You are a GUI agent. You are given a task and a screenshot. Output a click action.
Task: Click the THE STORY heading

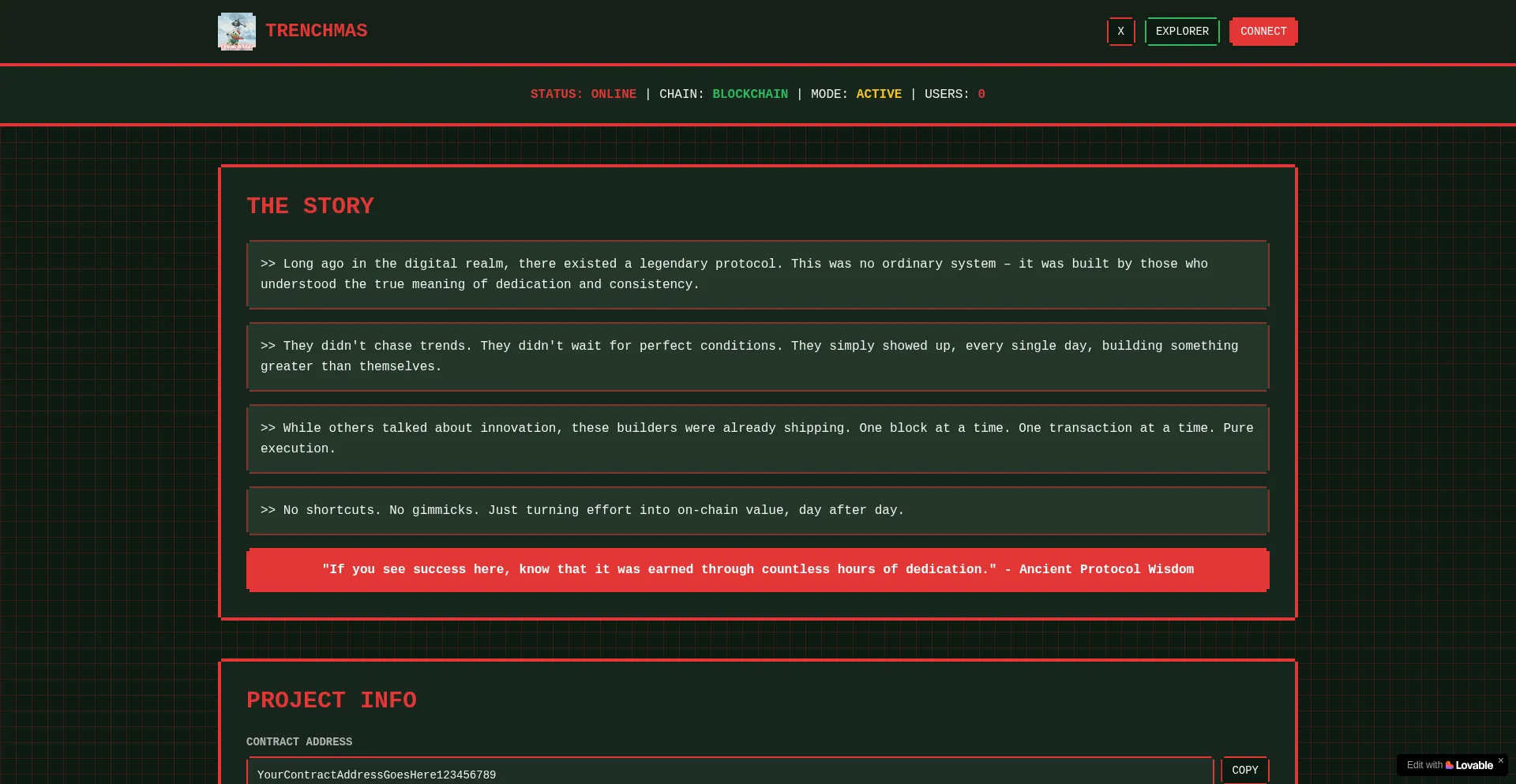click(310, 206)
